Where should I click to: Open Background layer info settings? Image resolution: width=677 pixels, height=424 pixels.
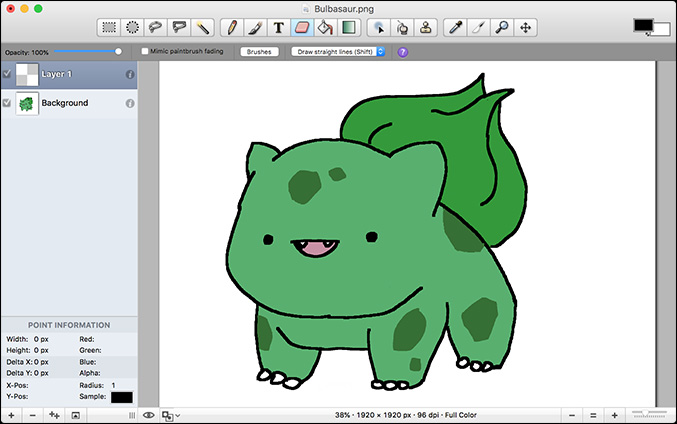coord(130,103)
